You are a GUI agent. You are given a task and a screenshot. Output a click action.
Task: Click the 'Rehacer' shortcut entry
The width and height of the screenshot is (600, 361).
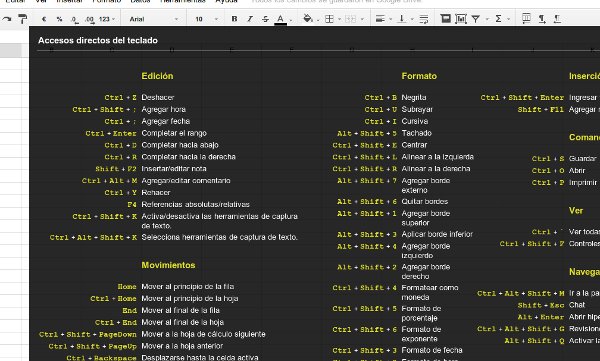click(156, 193)
